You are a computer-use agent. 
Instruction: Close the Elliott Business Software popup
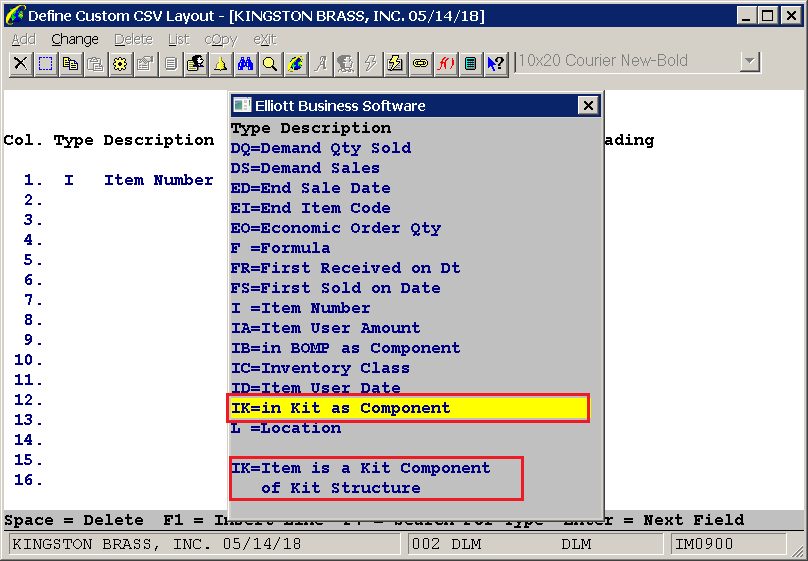tap(587, 106)
